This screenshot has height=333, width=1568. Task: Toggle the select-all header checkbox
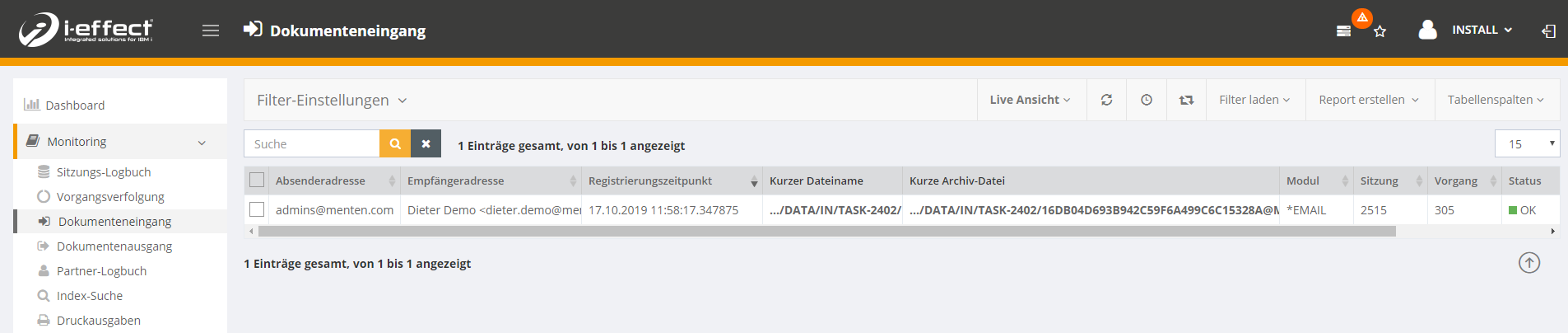pyautogui.click(x=257, y=180)
